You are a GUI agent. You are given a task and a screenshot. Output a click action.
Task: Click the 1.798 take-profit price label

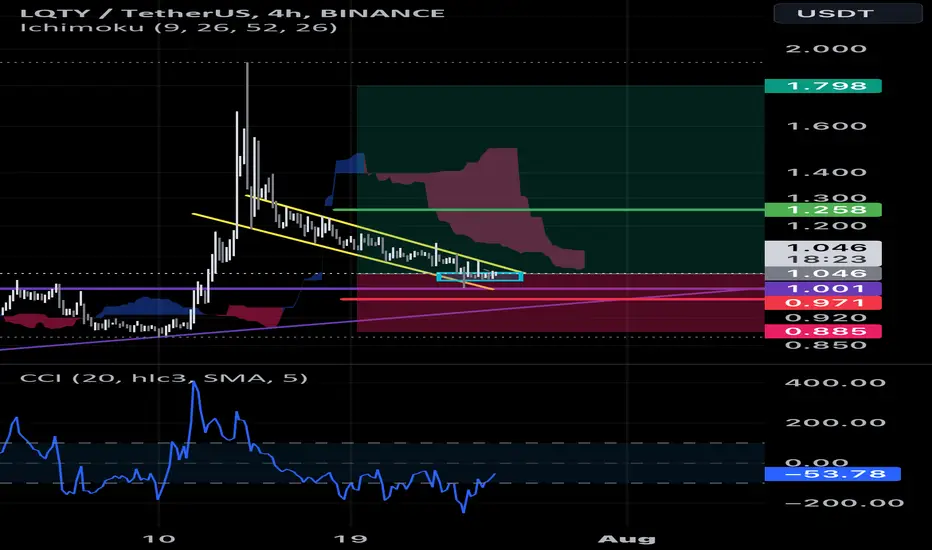pyautogui.click(x=823, y=86)
